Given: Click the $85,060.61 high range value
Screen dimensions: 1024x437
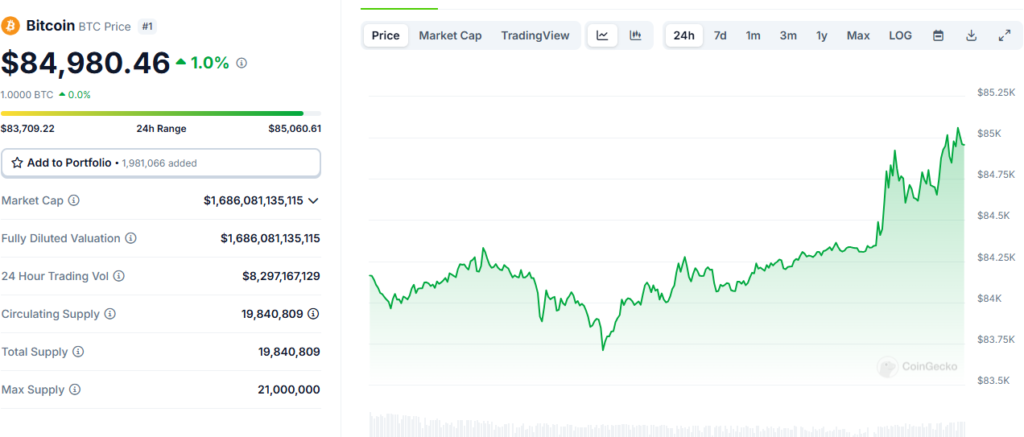Looking at the screenshot, I should click(x=295, y=129).
